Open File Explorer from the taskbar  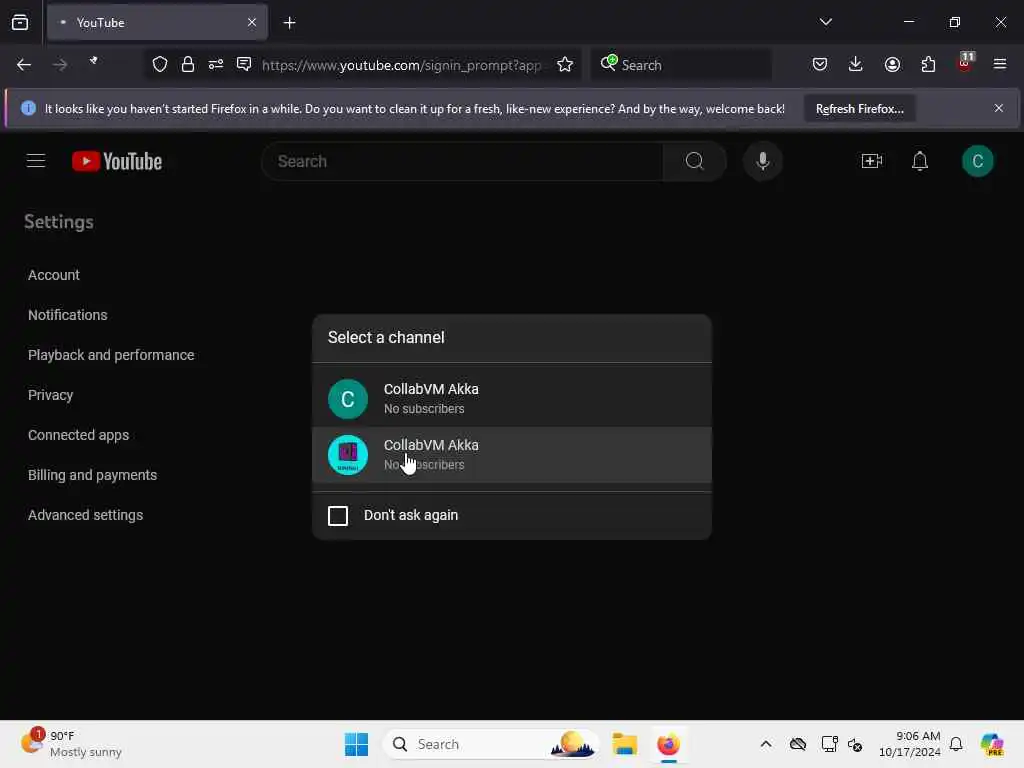point(624,744)
